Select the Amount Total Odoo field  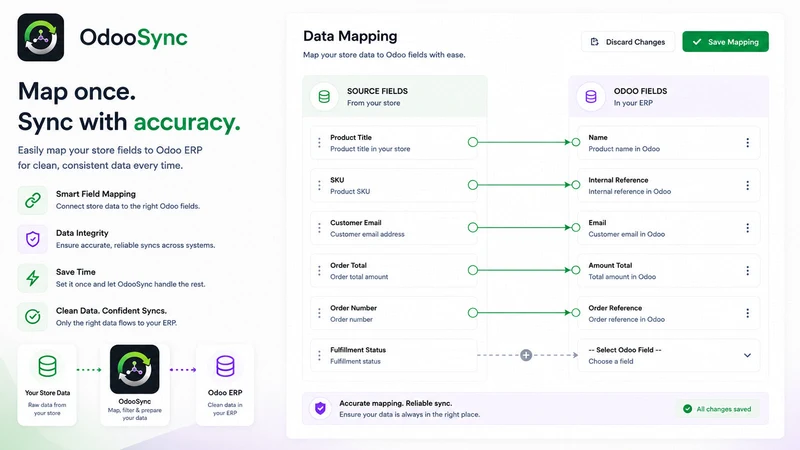(669, 270)
